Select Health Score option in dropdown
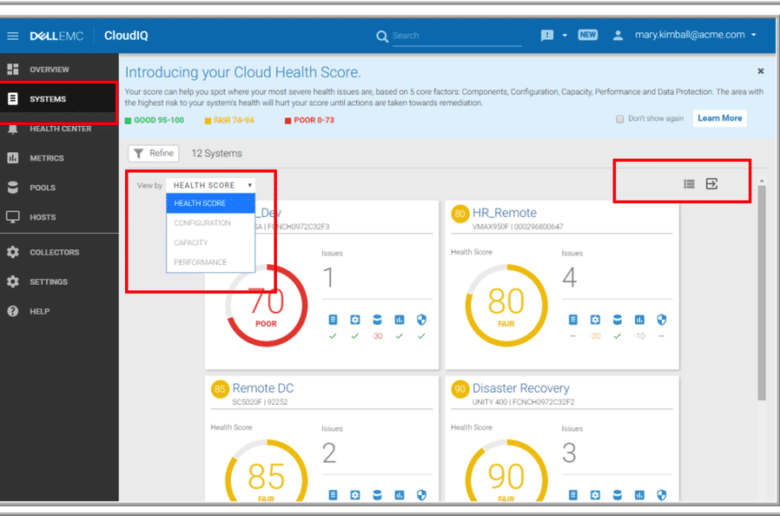This screenshot has height=516, width=780. pyautogui.click(x=211, y=203)
